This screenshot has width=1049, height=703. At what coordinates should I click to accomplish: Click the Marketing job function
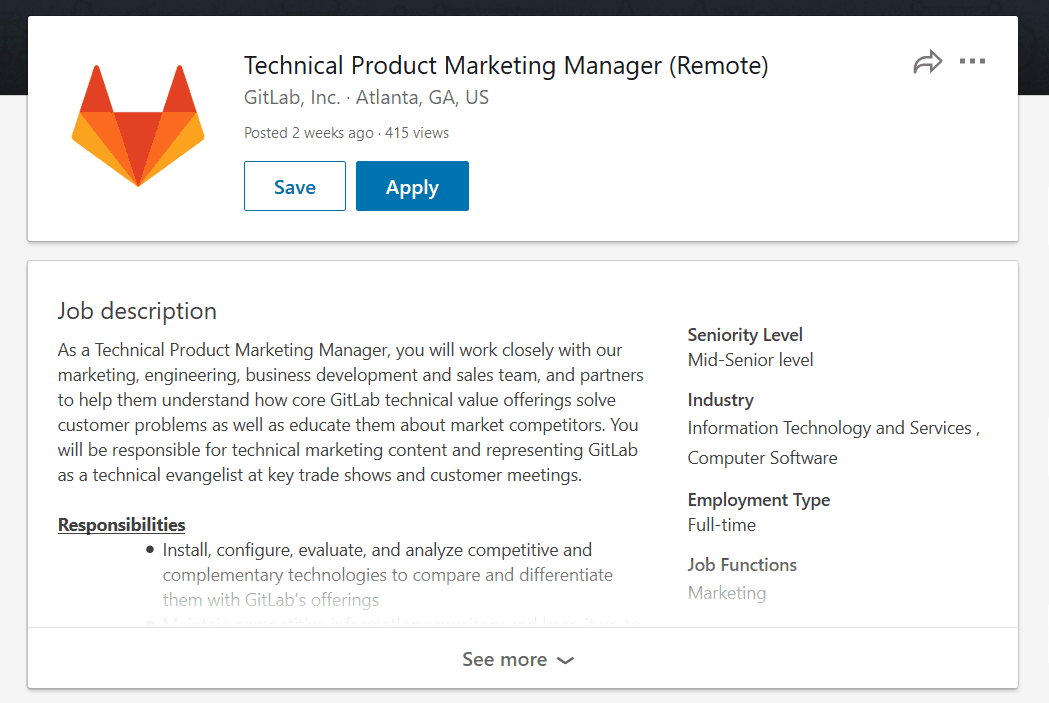(727, 593)
